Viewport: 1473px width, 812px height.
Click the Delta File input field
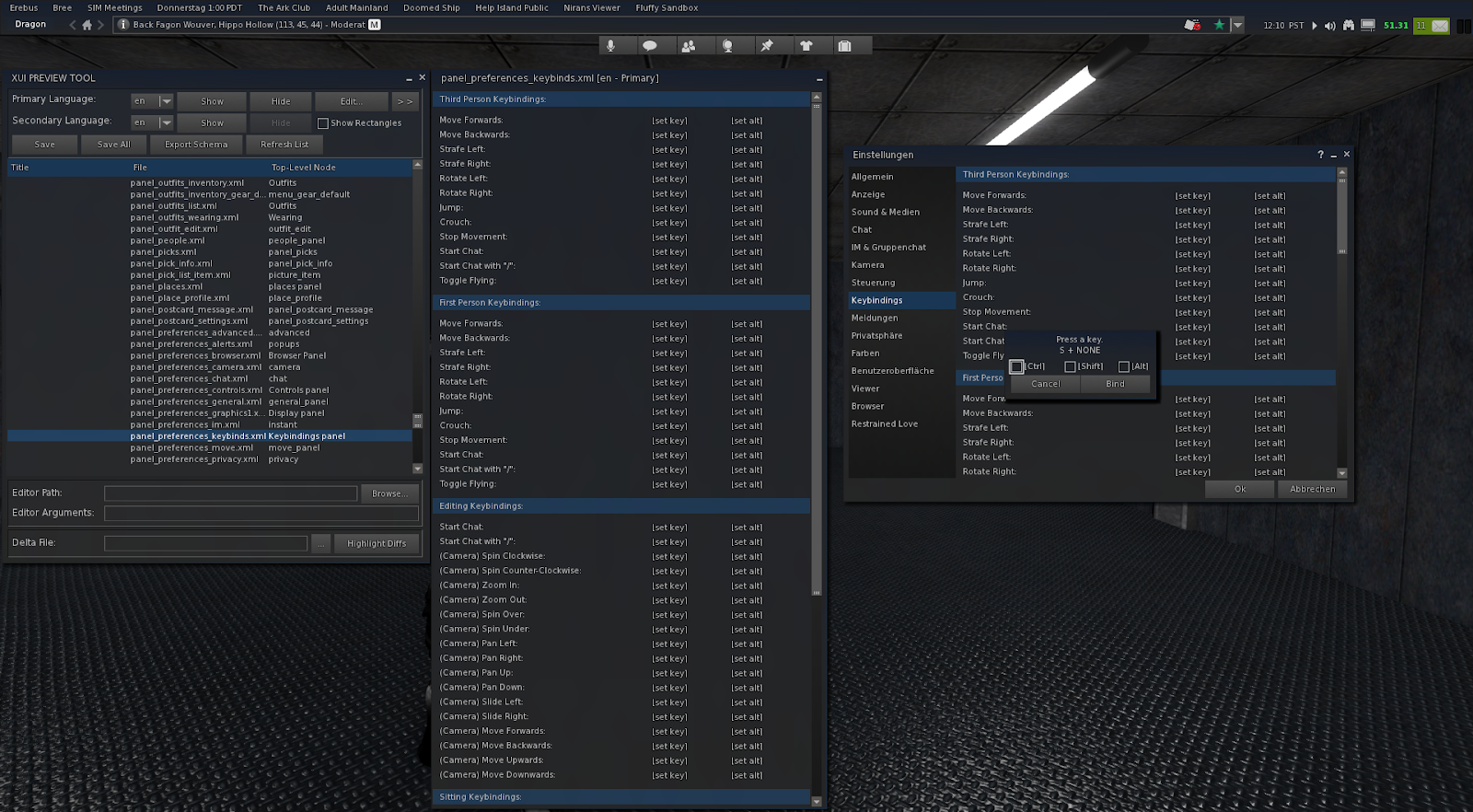pos(205,544)
